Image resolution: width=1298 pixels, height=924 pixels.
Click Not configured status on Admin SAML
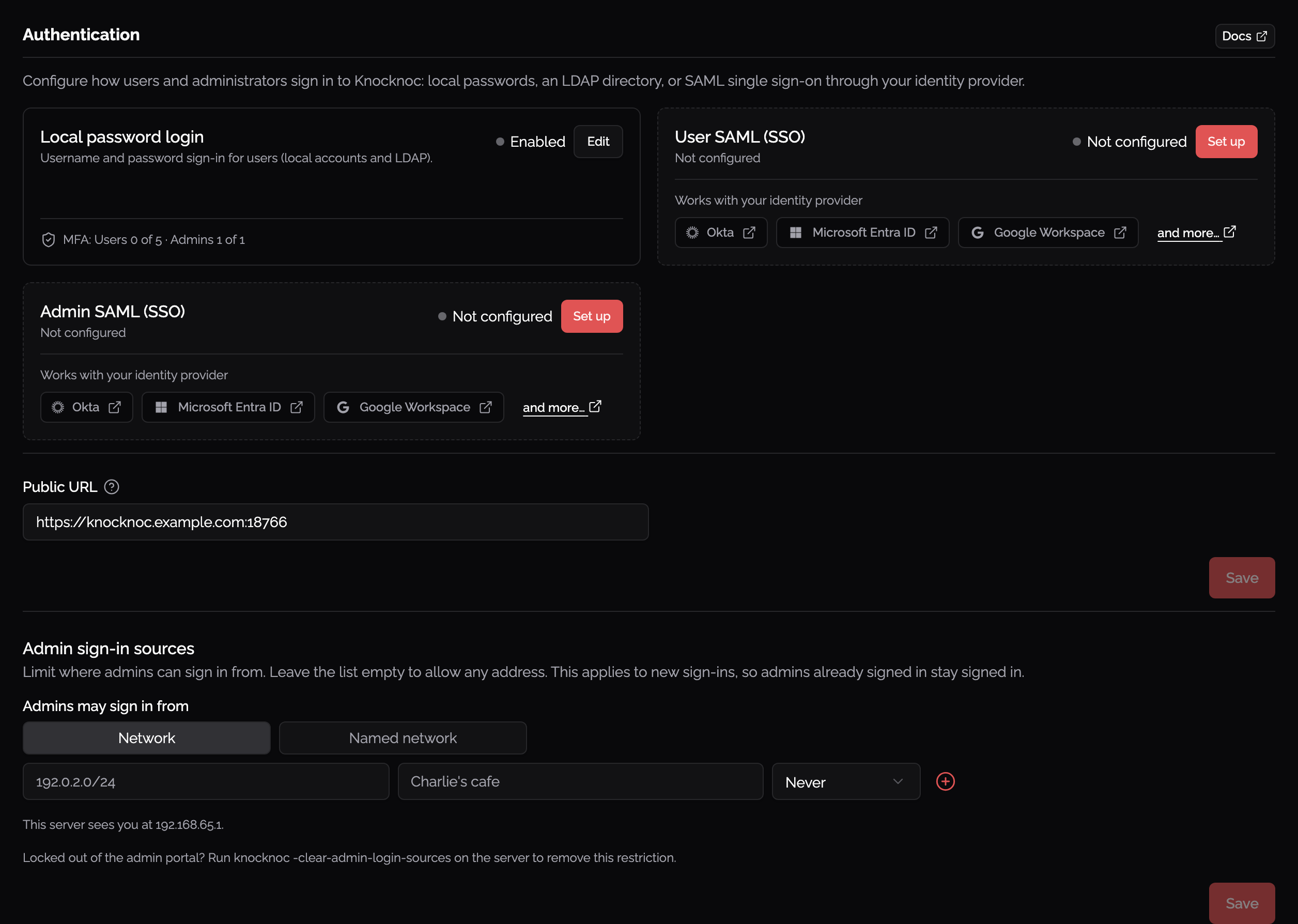point(496,316)
